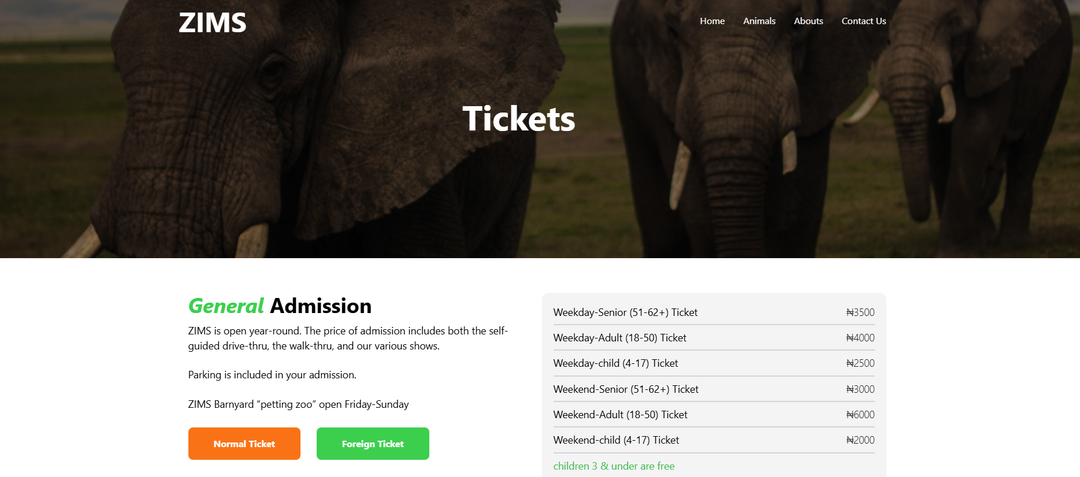
Task: Open the Home menu item
Action: (712, 21)
